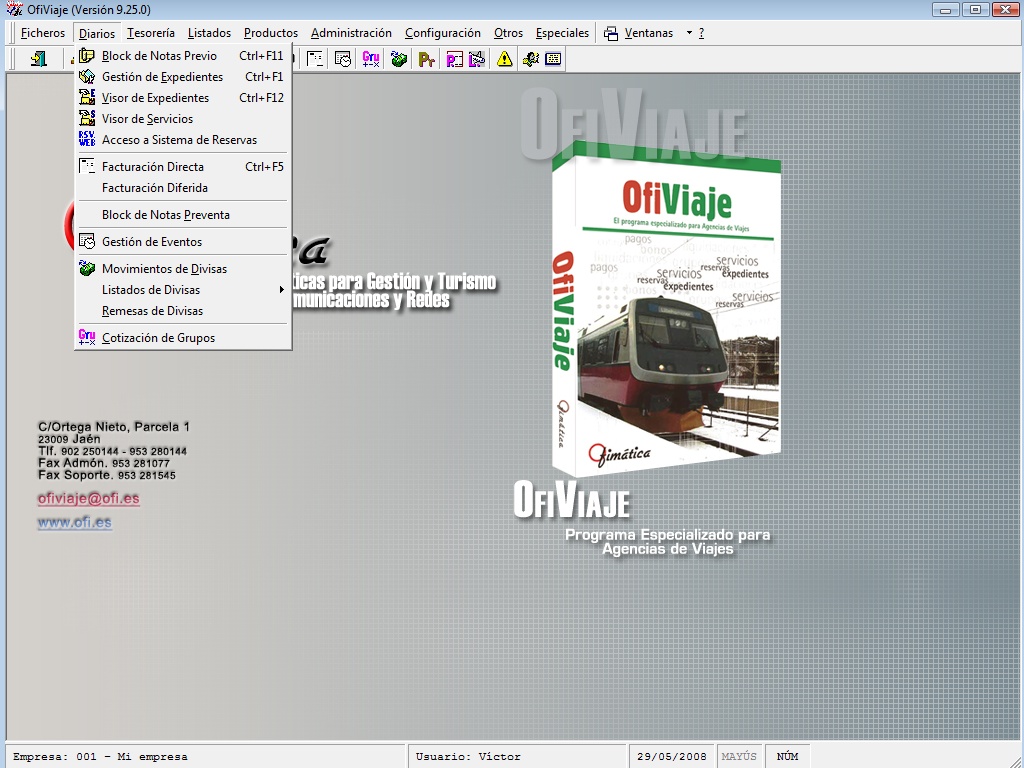
Task: Select Facturación Diferida menu entry
Action: click(154, 188)
